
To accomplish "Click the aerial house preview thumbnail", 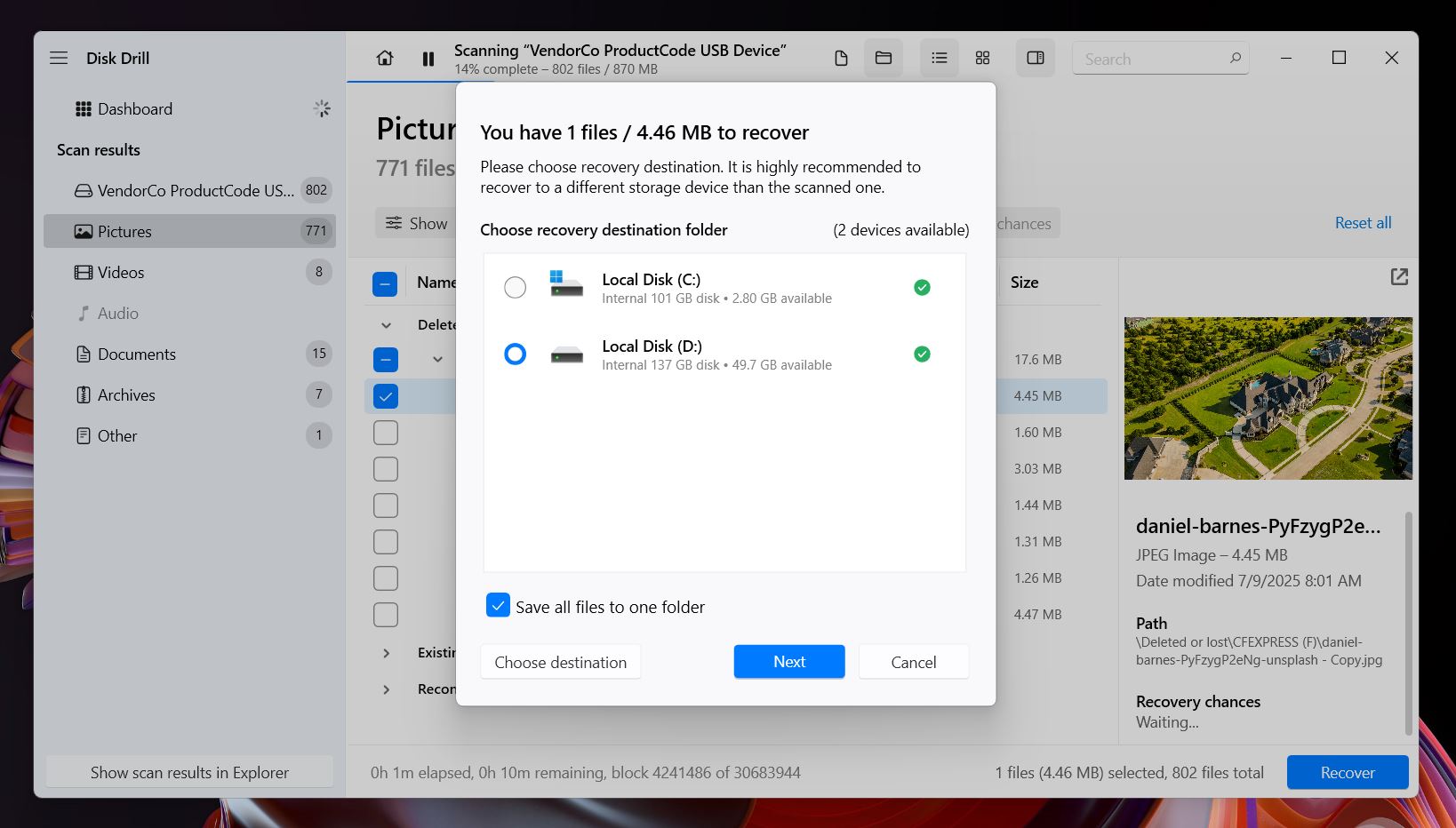I will 1268,398.
